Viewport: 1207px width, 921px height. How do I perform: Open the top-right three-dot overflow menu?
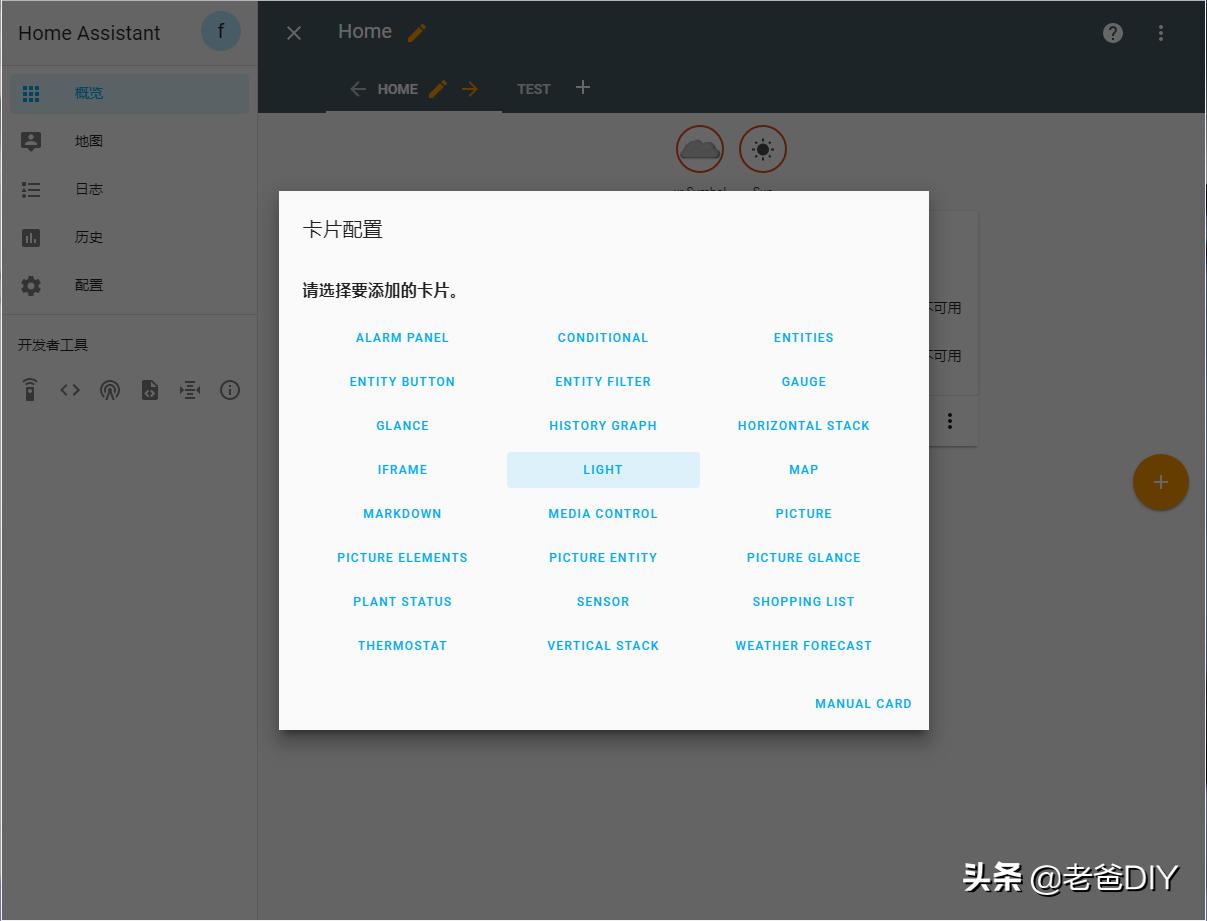[1160, 33]
